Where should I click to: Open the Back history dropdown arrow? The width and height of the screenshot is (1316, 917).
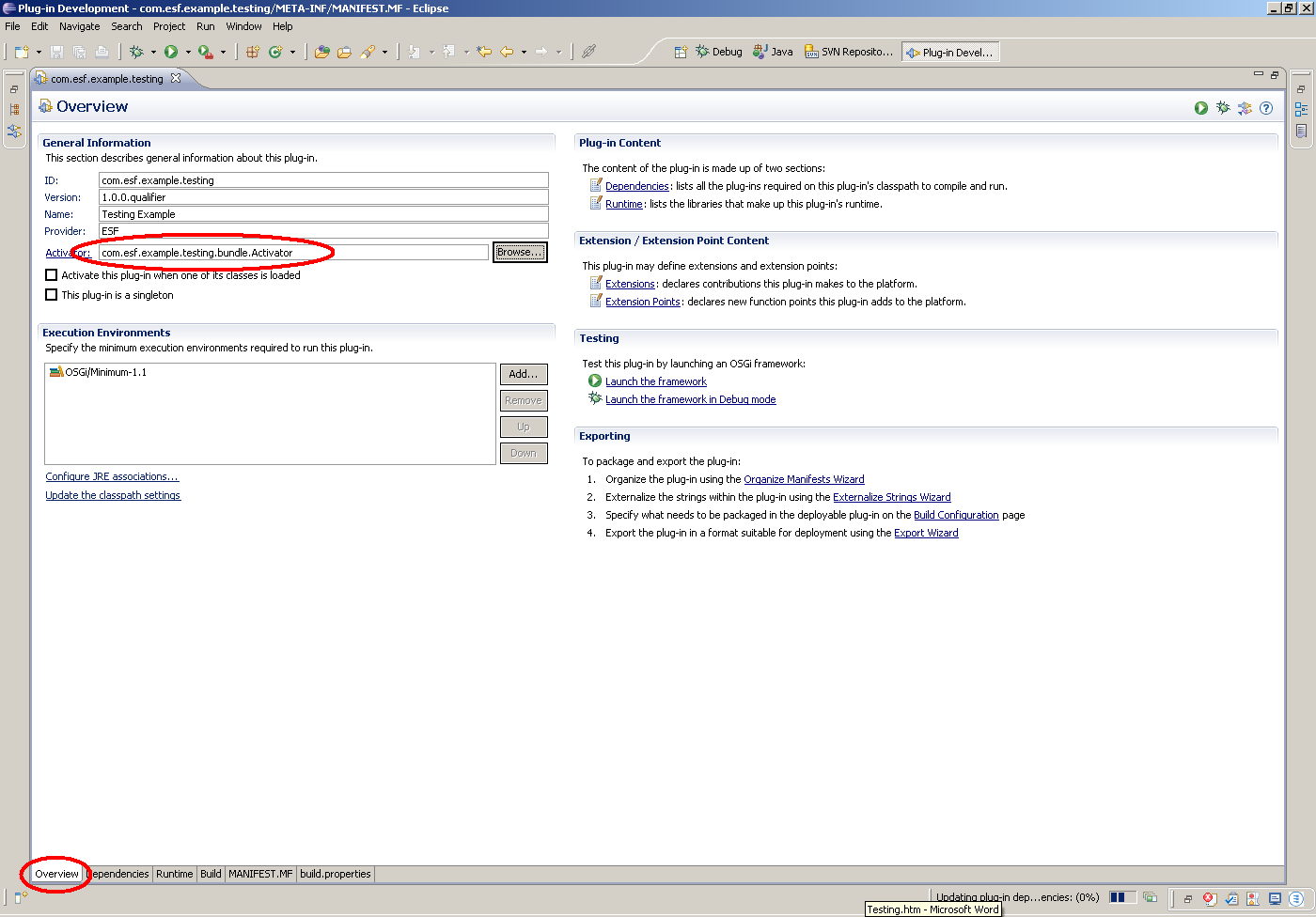pos(524,53)
